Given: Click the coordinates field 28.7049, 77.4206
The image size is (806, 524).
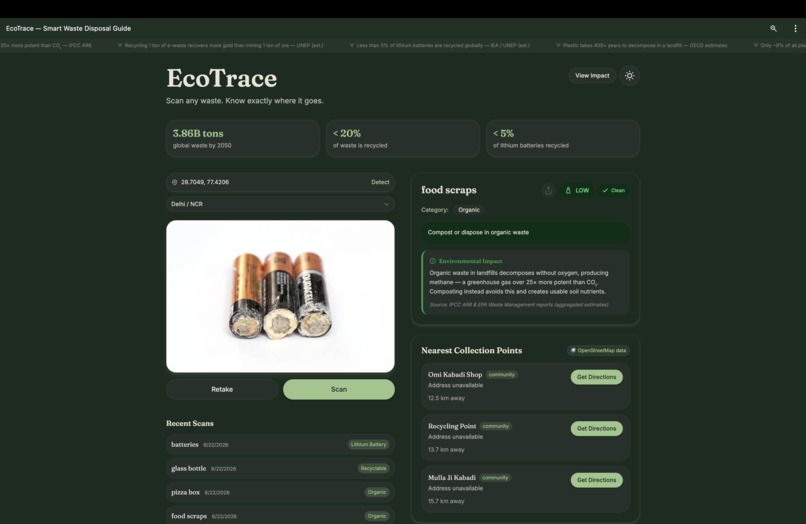Looking at the screenshot, I should point(280,182).
